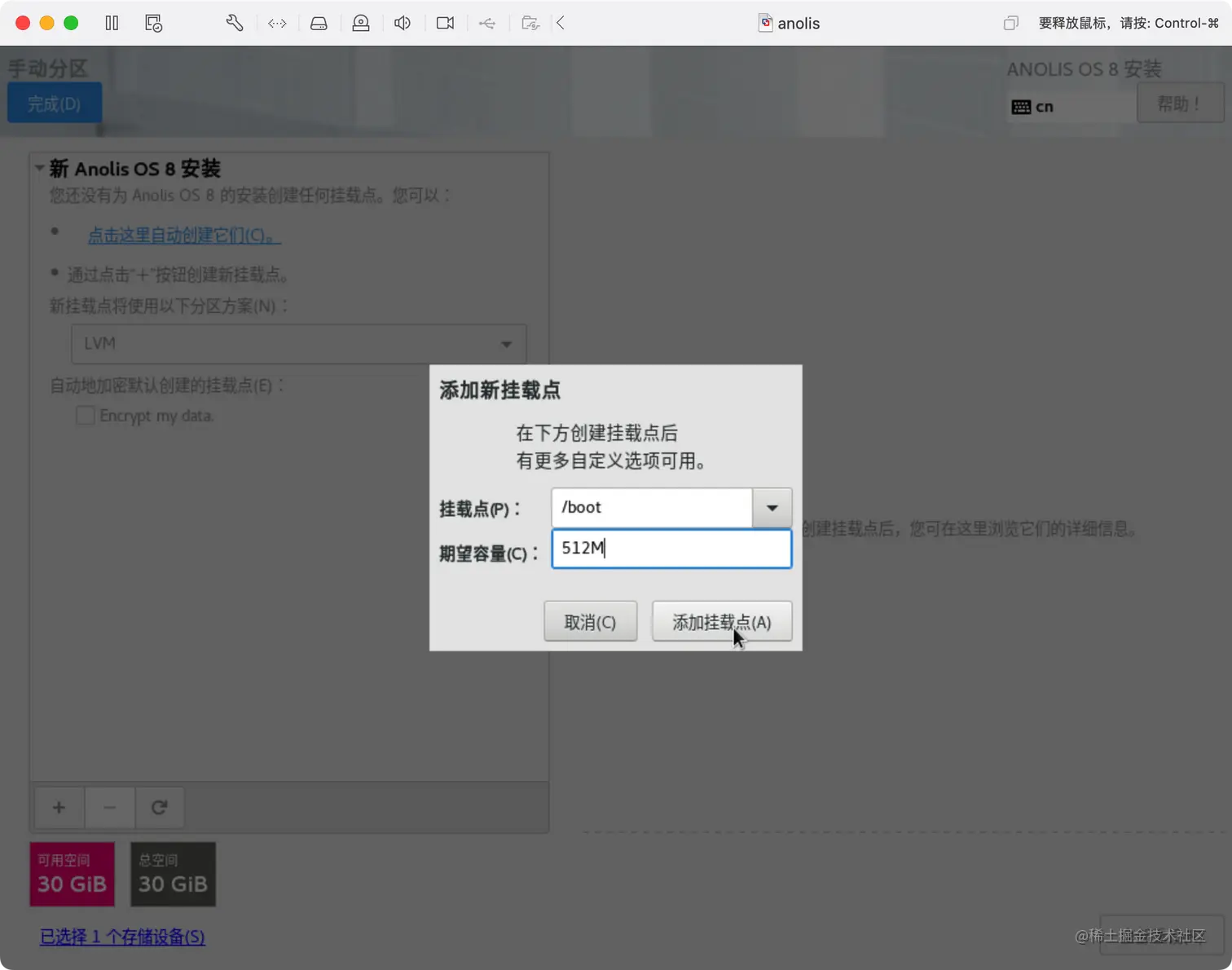This screenshot has width=1232, height=970.
Task: Click the resize arrows toolbar icon
Action: [x=277, y=23]
